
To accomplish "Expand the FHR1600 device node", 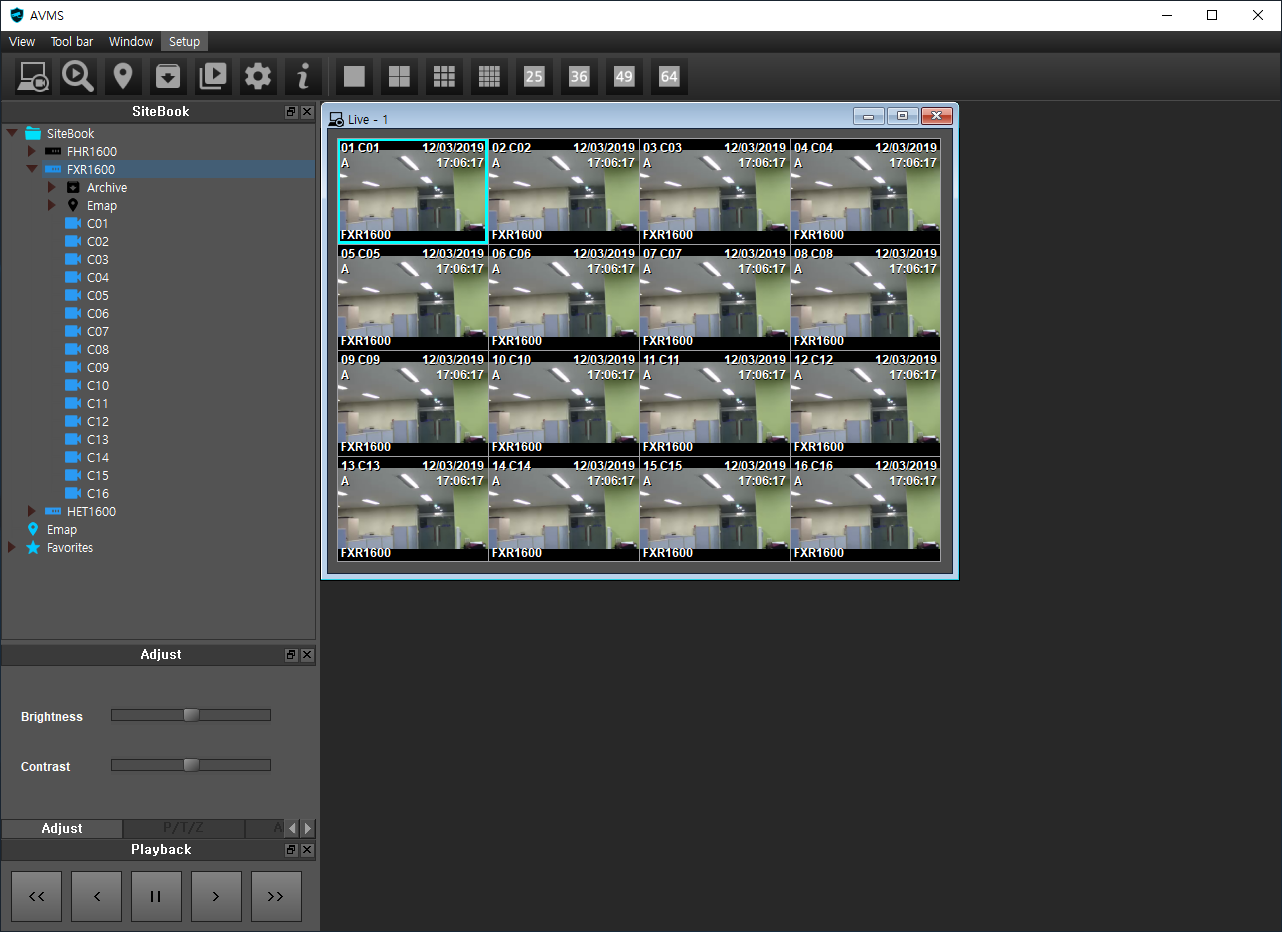I will click(32, 152).
